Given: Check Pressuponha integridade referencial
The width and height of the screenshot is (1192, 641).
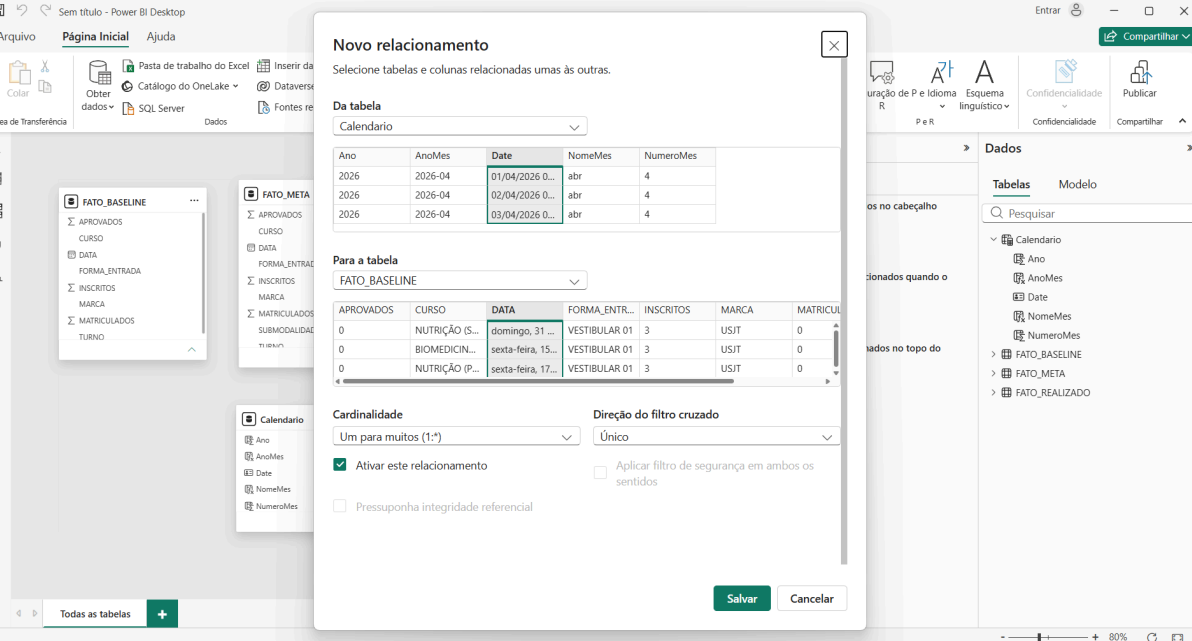Looking at the screenshot, I should point(340,506).
